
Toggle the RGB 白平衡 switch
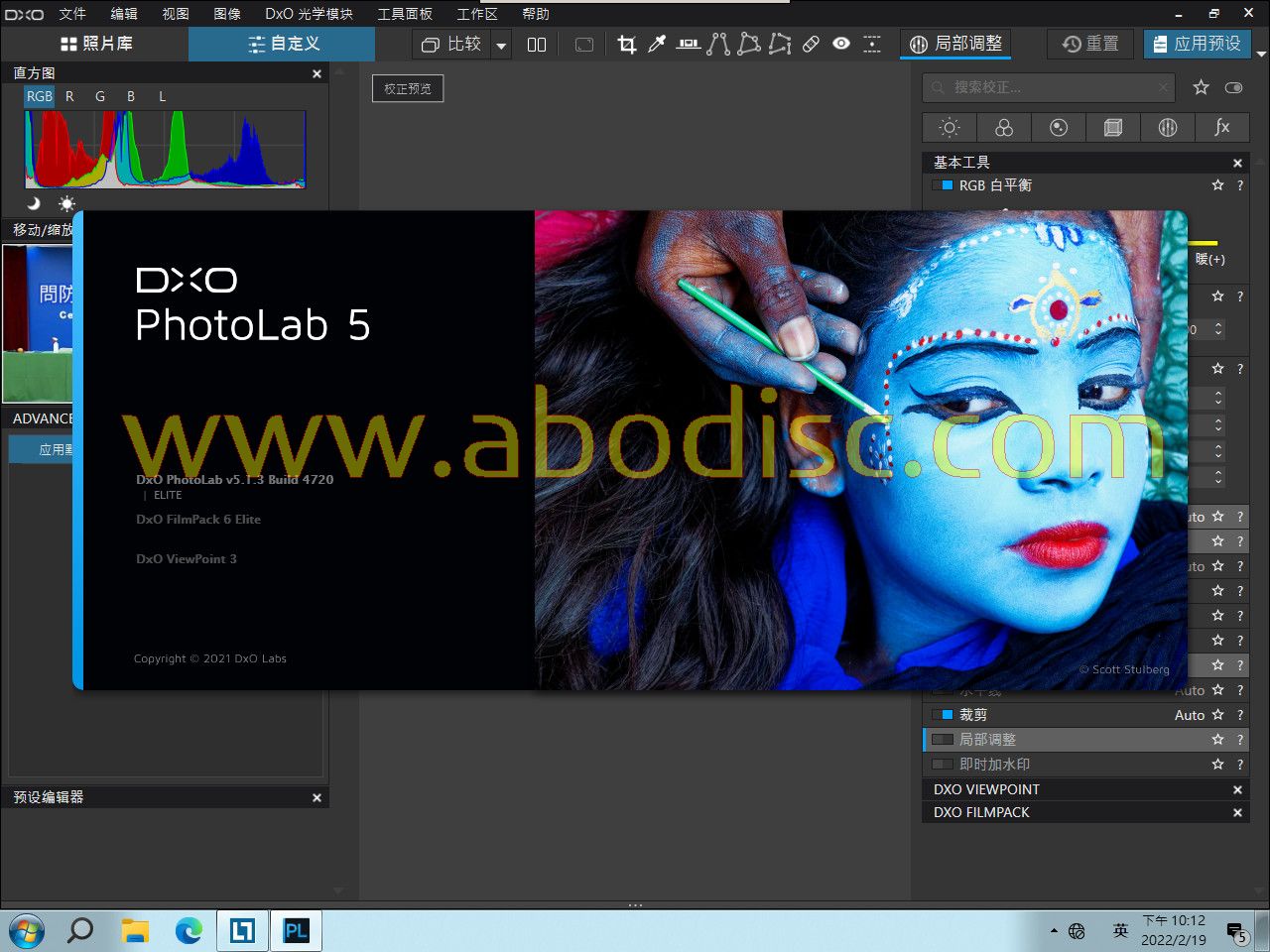point(943,185)
